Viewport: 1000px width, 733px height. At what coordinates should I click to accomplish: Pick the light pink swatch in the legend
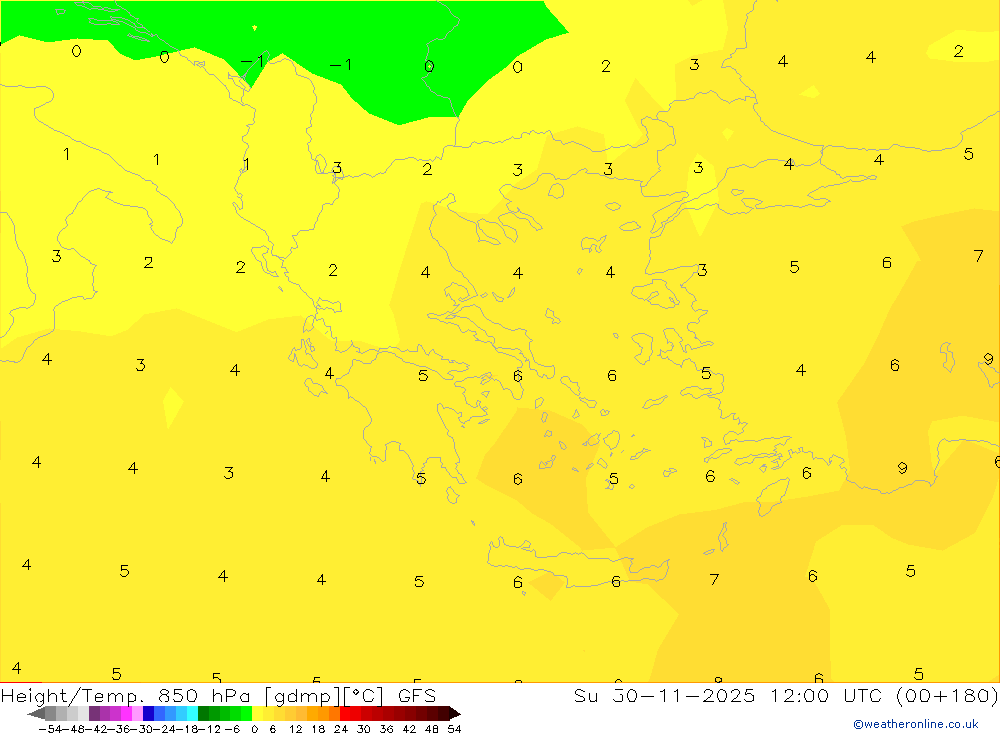tap(137, 714)
